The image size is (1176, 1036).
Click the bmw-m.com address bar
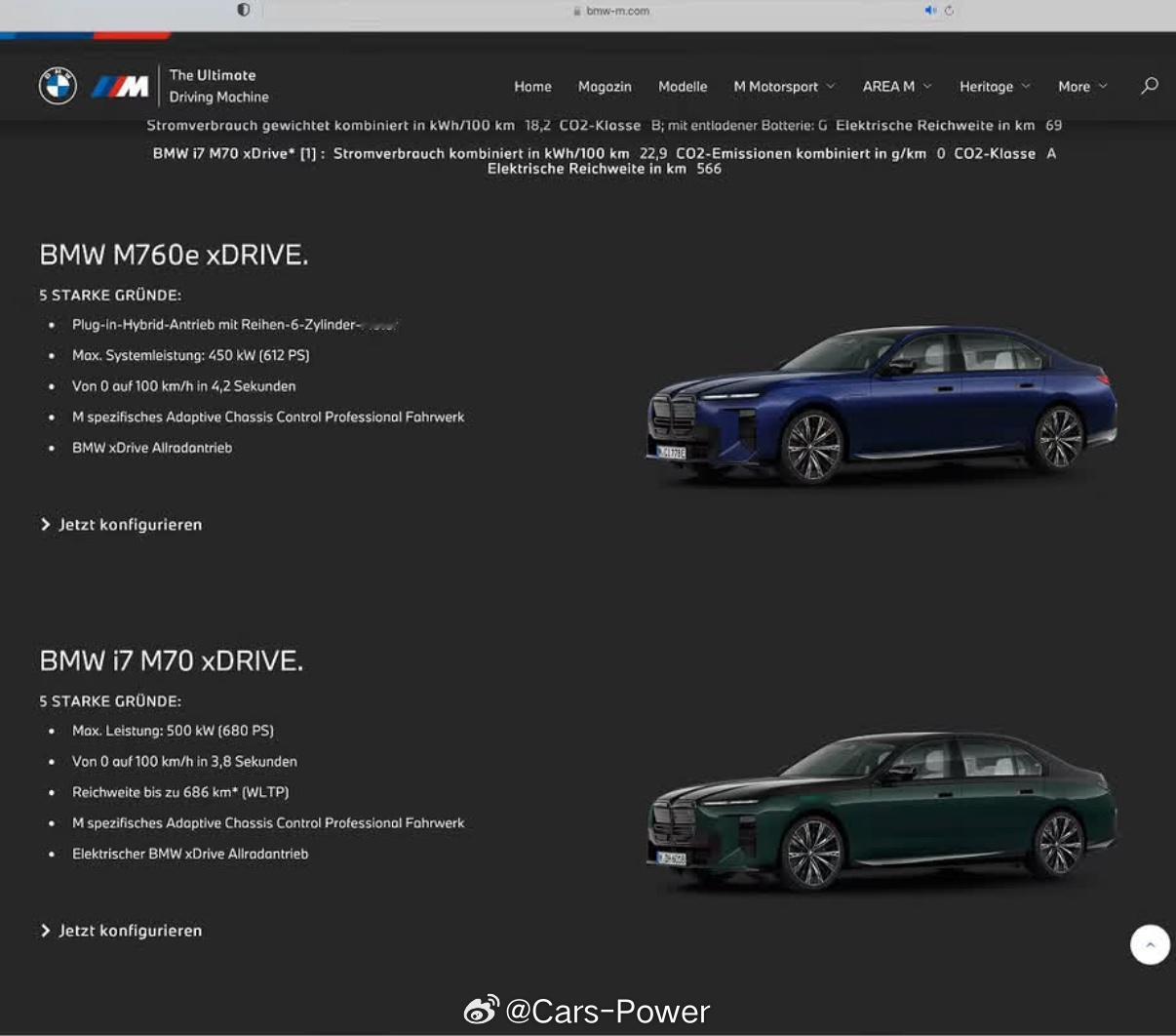611,11
